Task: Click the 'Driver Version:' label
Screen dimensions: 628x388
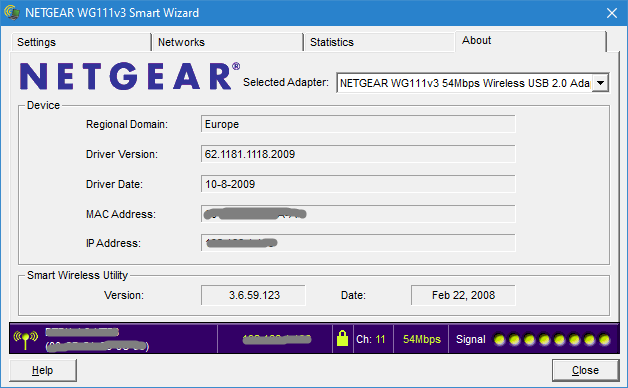Action: coord(122,155)
